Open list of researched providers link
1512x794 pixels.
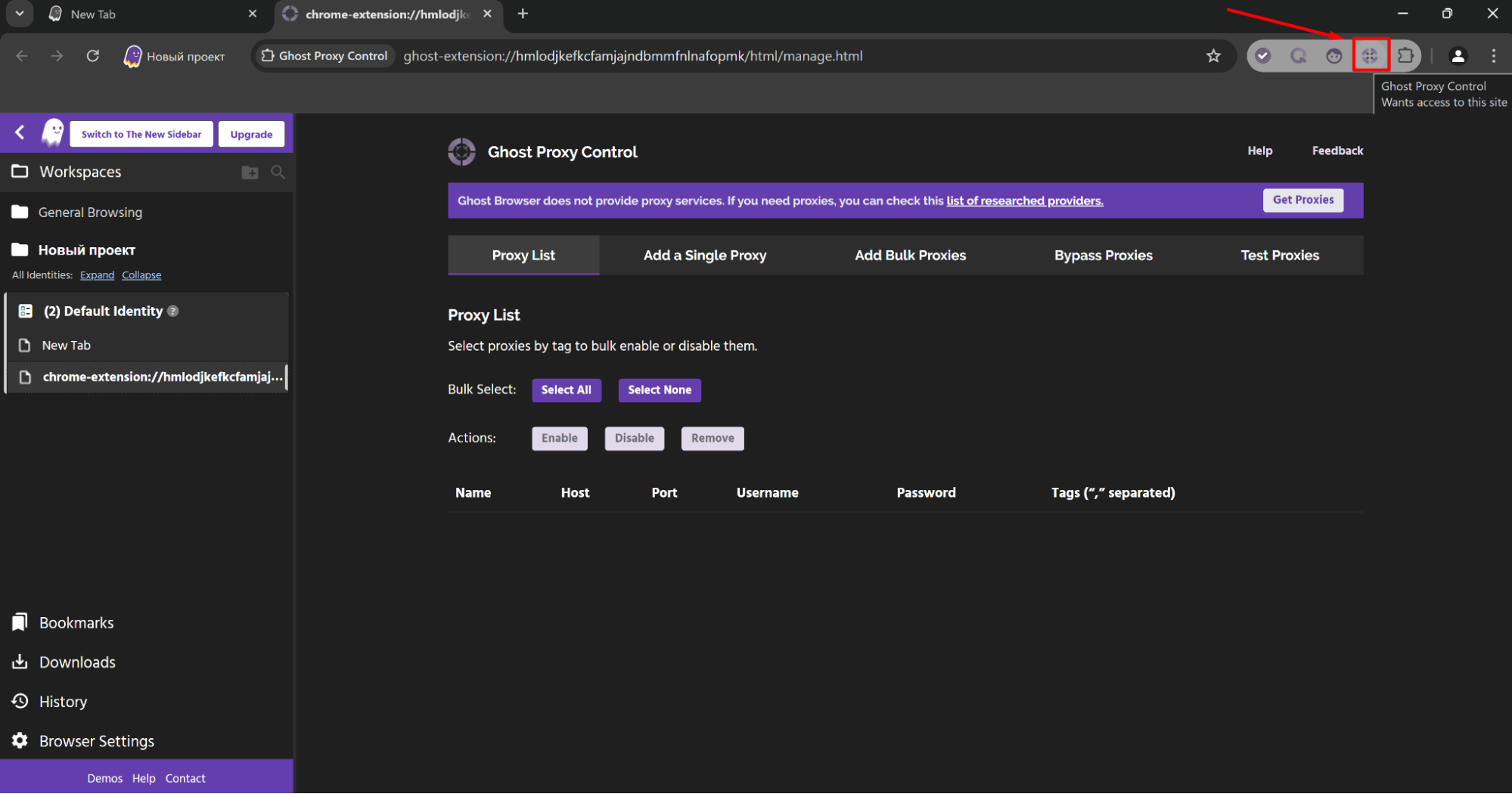1024,201
